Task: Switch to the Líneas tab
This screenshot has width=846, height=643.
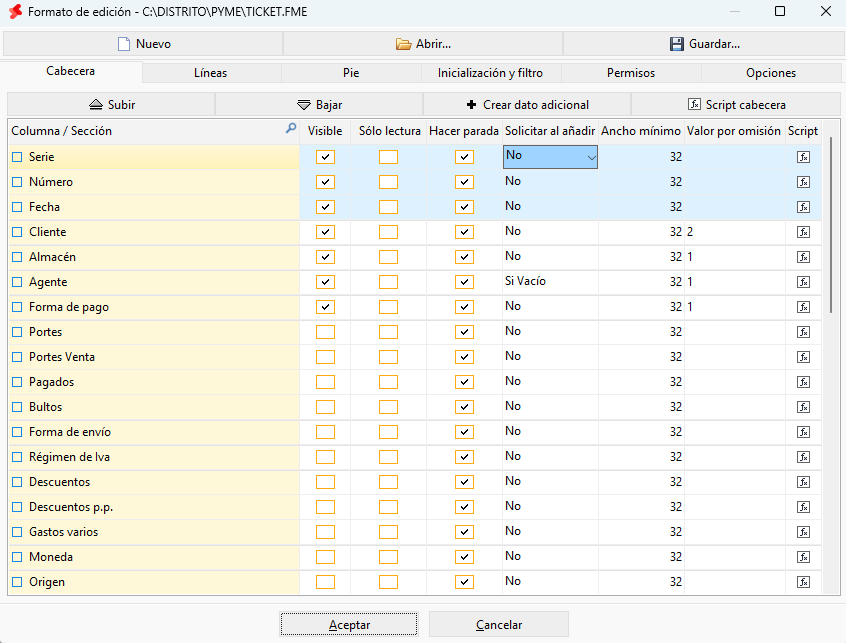Action: [x=211, y=73]
